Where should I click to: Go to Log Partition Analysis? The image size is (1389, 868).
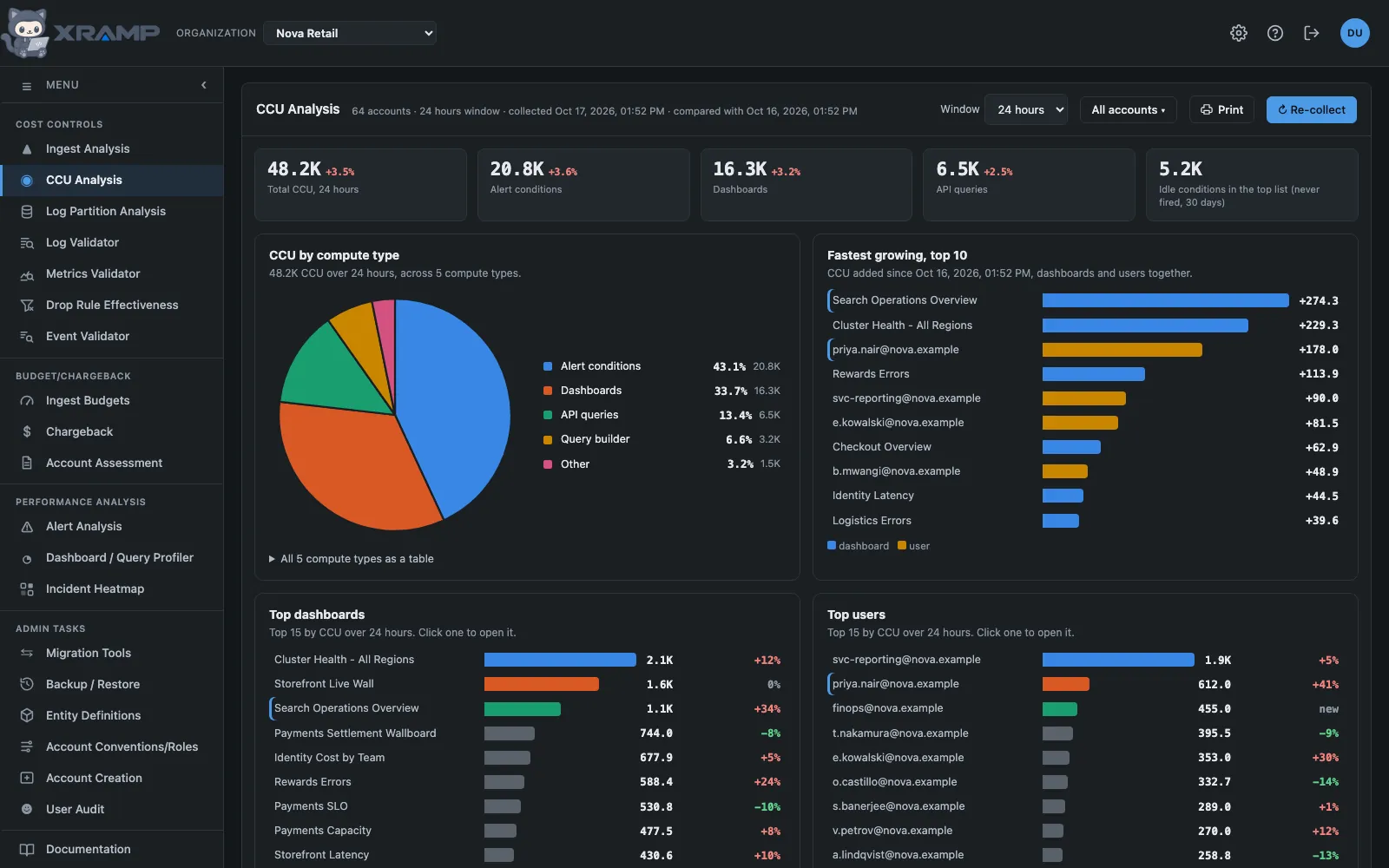pos(112,212)
